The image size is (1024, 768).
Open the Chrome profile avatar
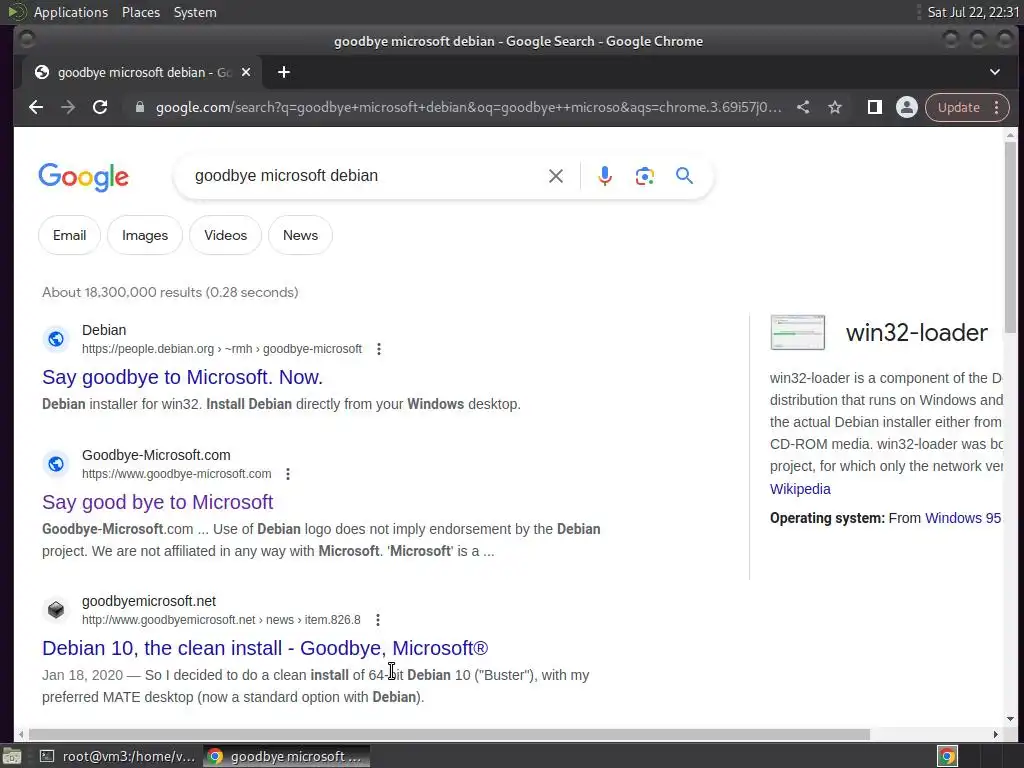906,107
